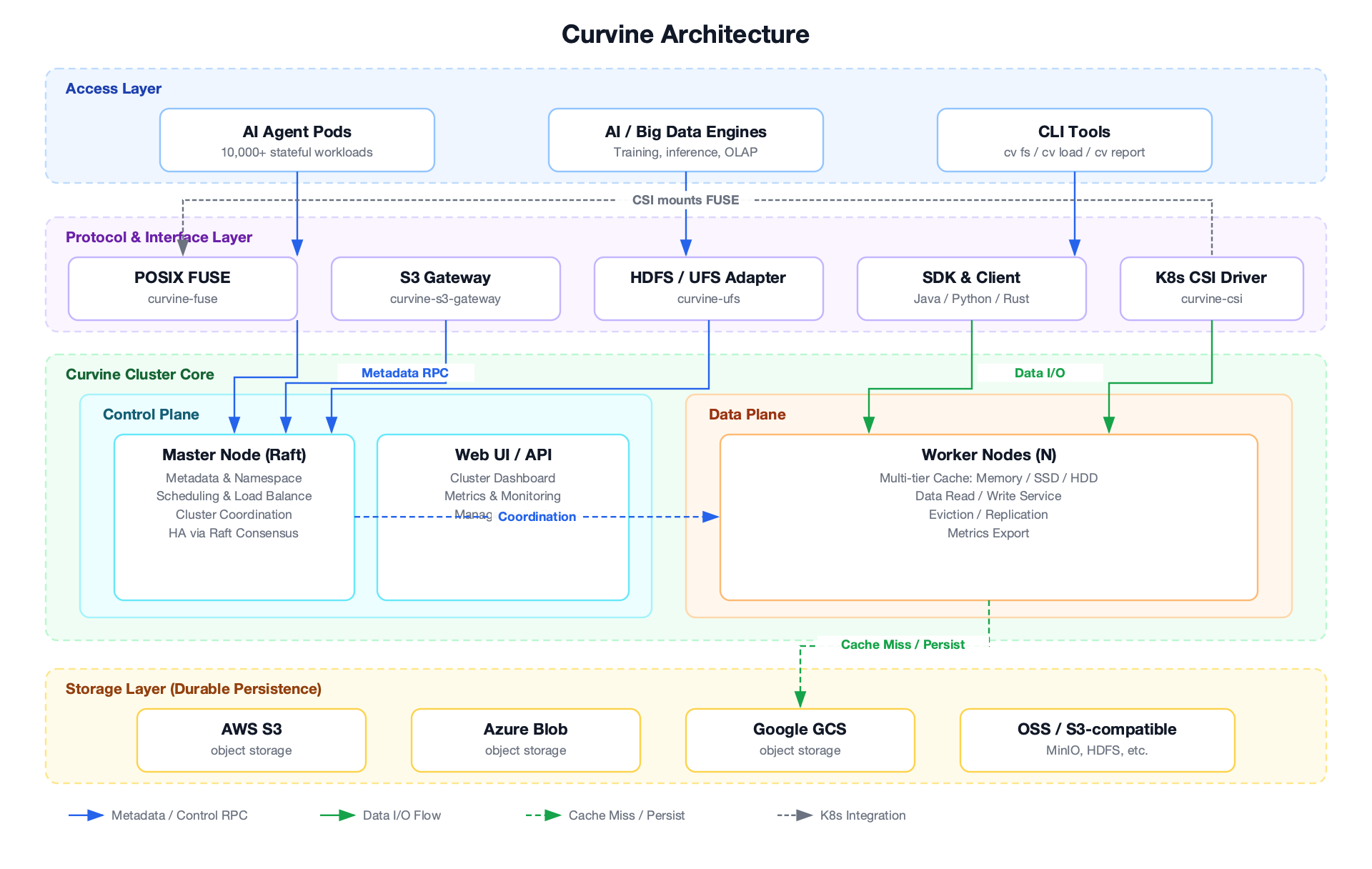Click the HA via Raft Consensus text

coord(234,533)
